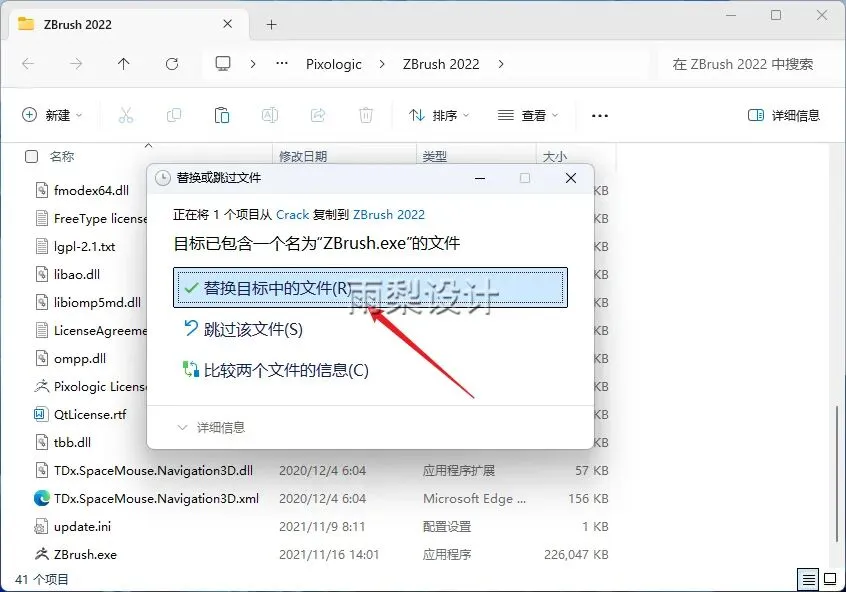This screenshot has width=846, height=592.
Task: Select update.ini file
Action: (82, 527)
